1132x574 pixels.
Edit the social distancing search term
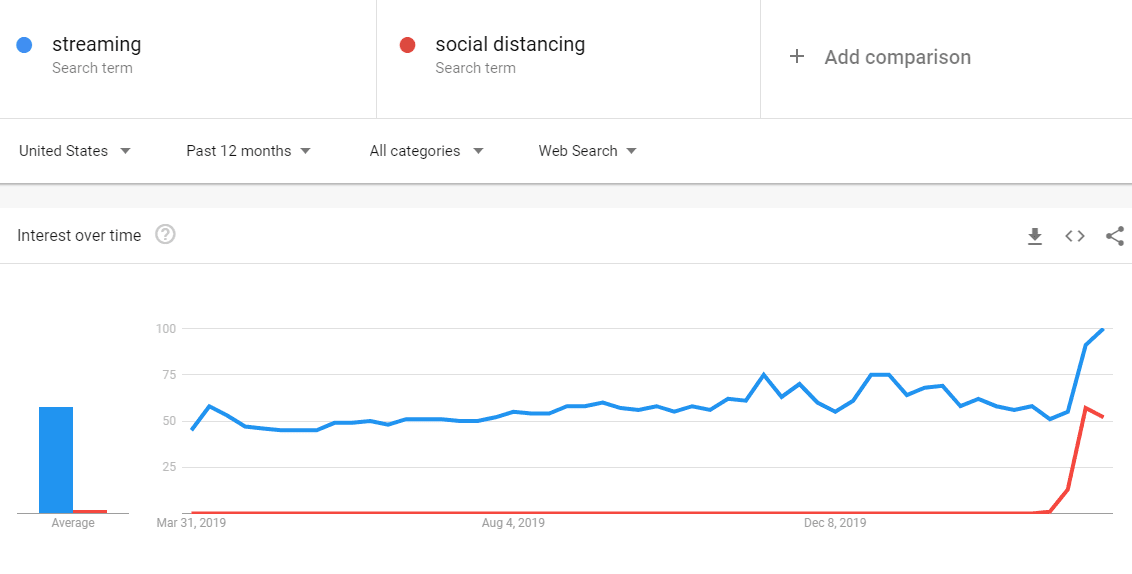click(x=510, y=45)
